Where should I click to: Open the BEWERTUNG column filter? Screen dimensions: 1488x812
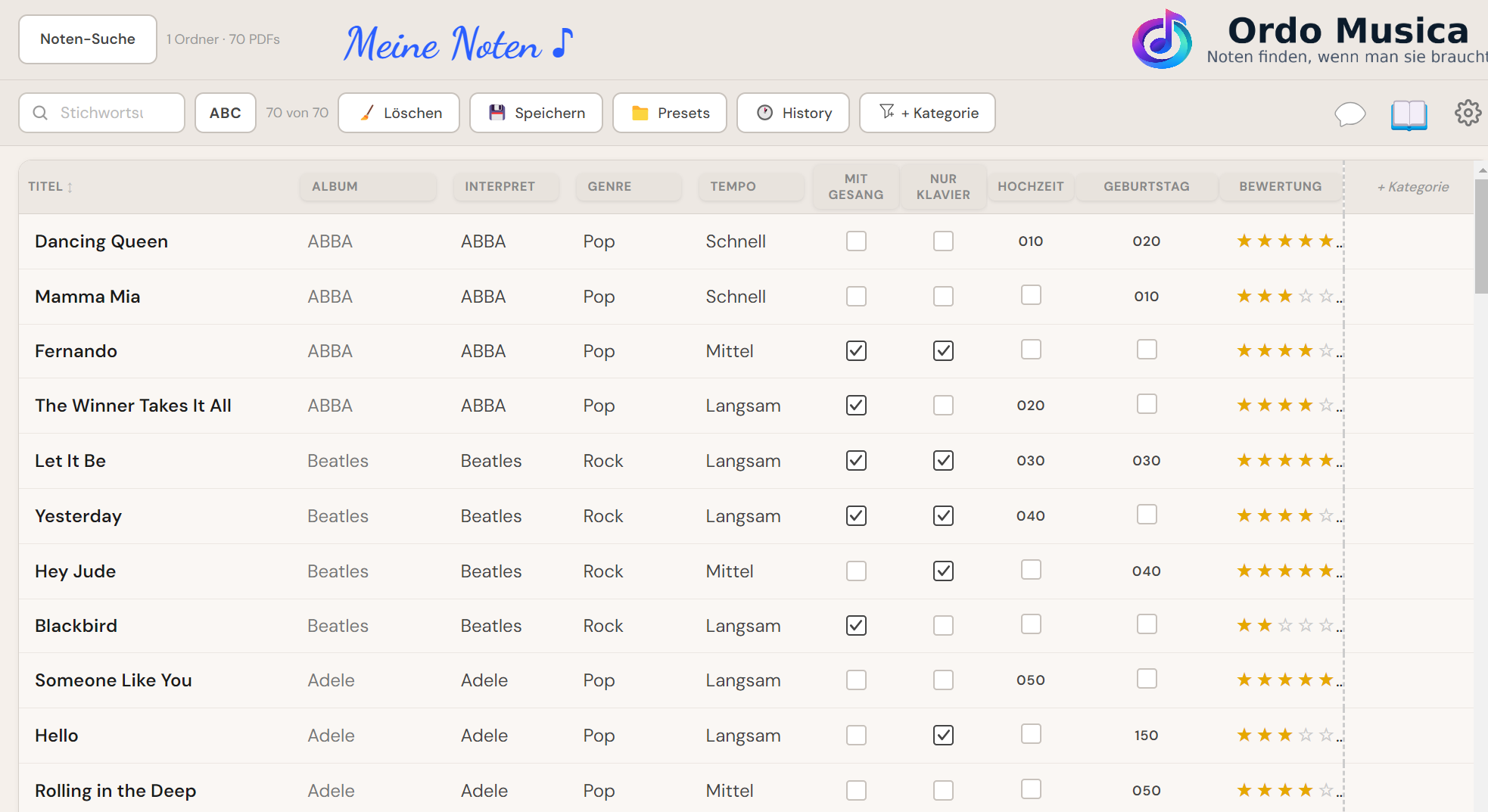tap(1281, 186)
